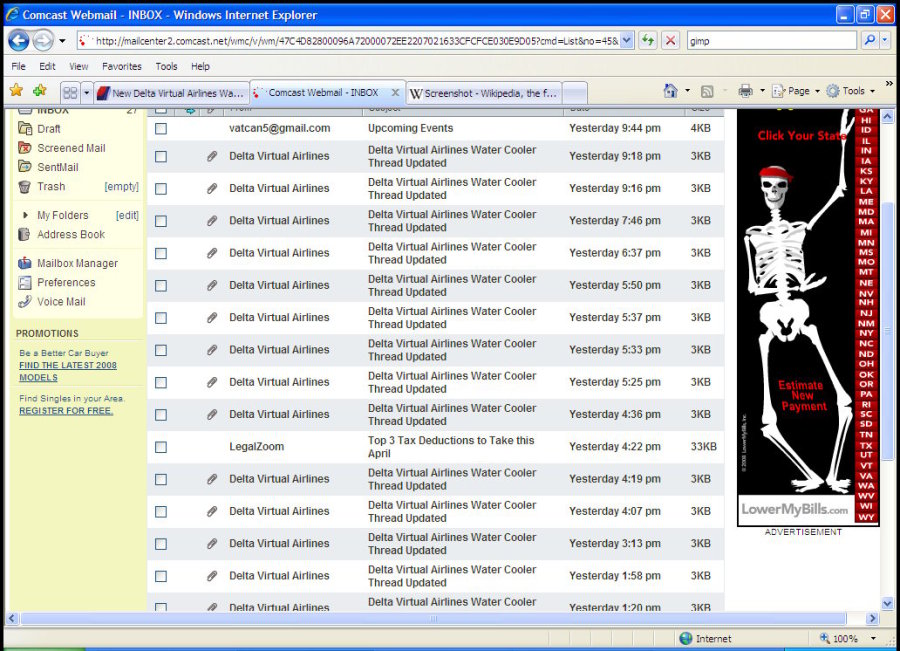Open the Quick Tabs tab list dropdown
The image size is (900, 651).
click(87, 92)
